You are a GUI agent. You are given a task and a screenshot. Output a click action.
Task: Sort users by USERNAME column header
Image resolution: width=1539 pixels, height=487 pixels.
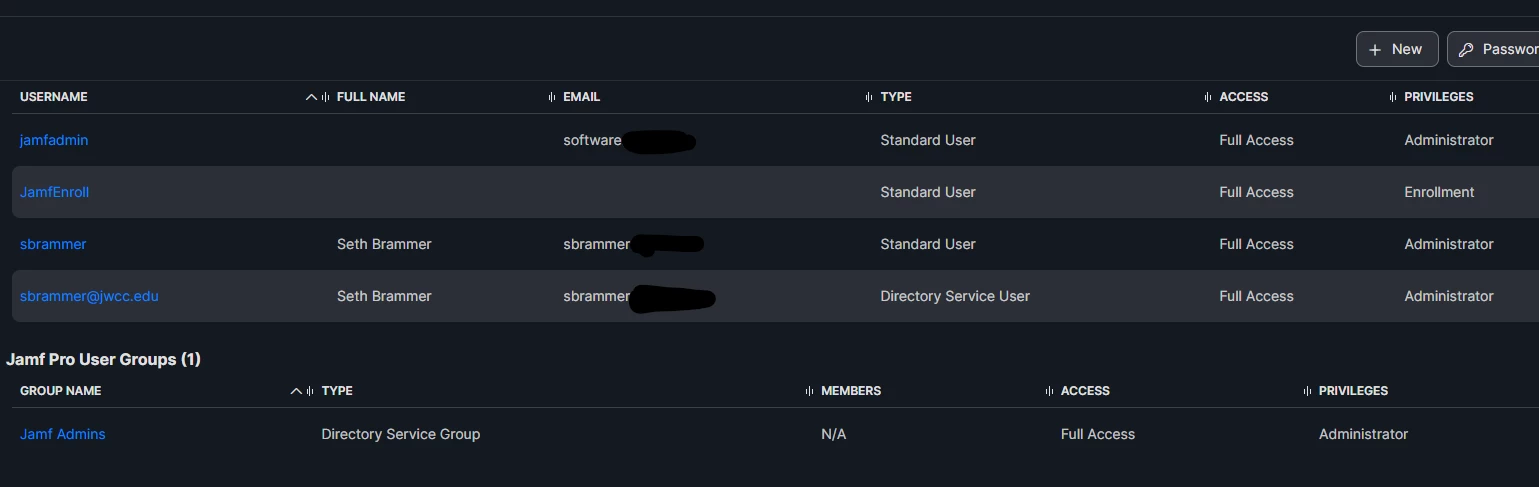click(54, 97)
